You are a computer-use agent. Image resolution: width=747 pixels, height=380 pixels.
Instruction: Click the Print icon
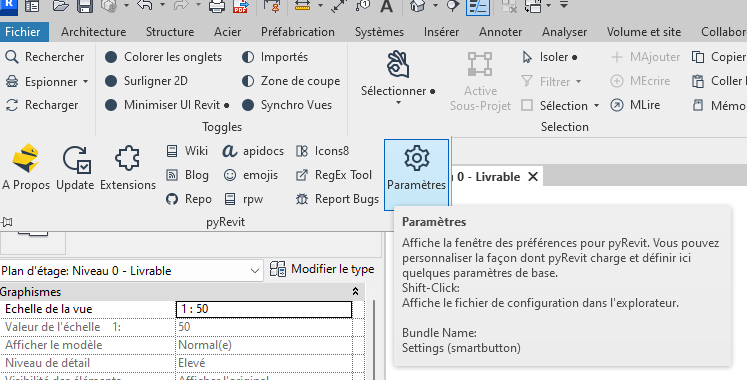coord(217,6)
